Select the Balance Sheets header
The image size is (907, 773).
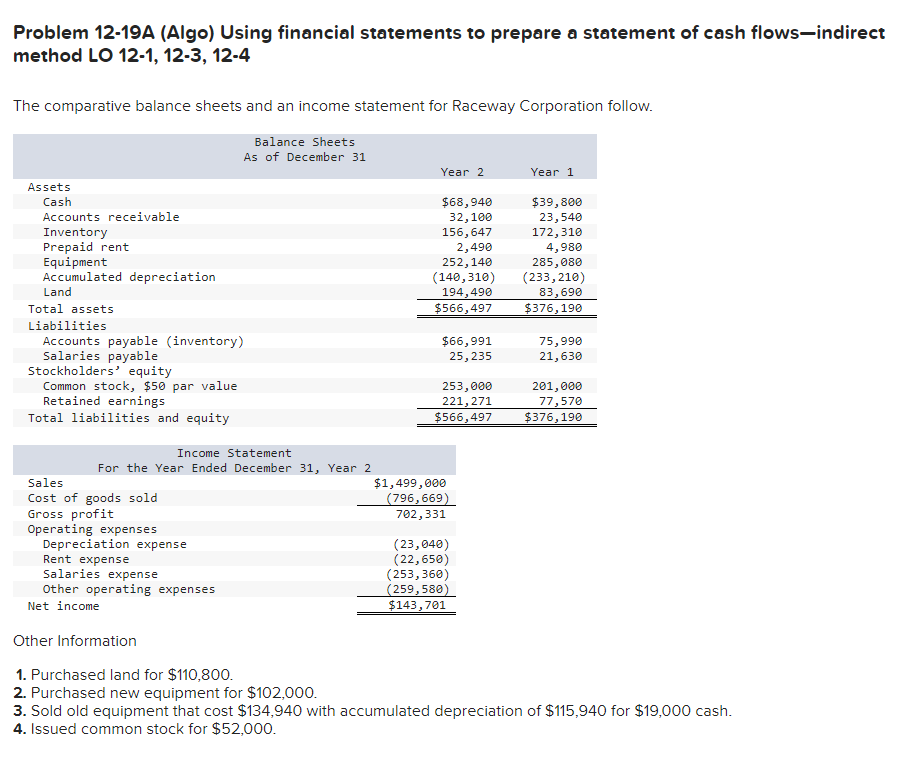304,141
